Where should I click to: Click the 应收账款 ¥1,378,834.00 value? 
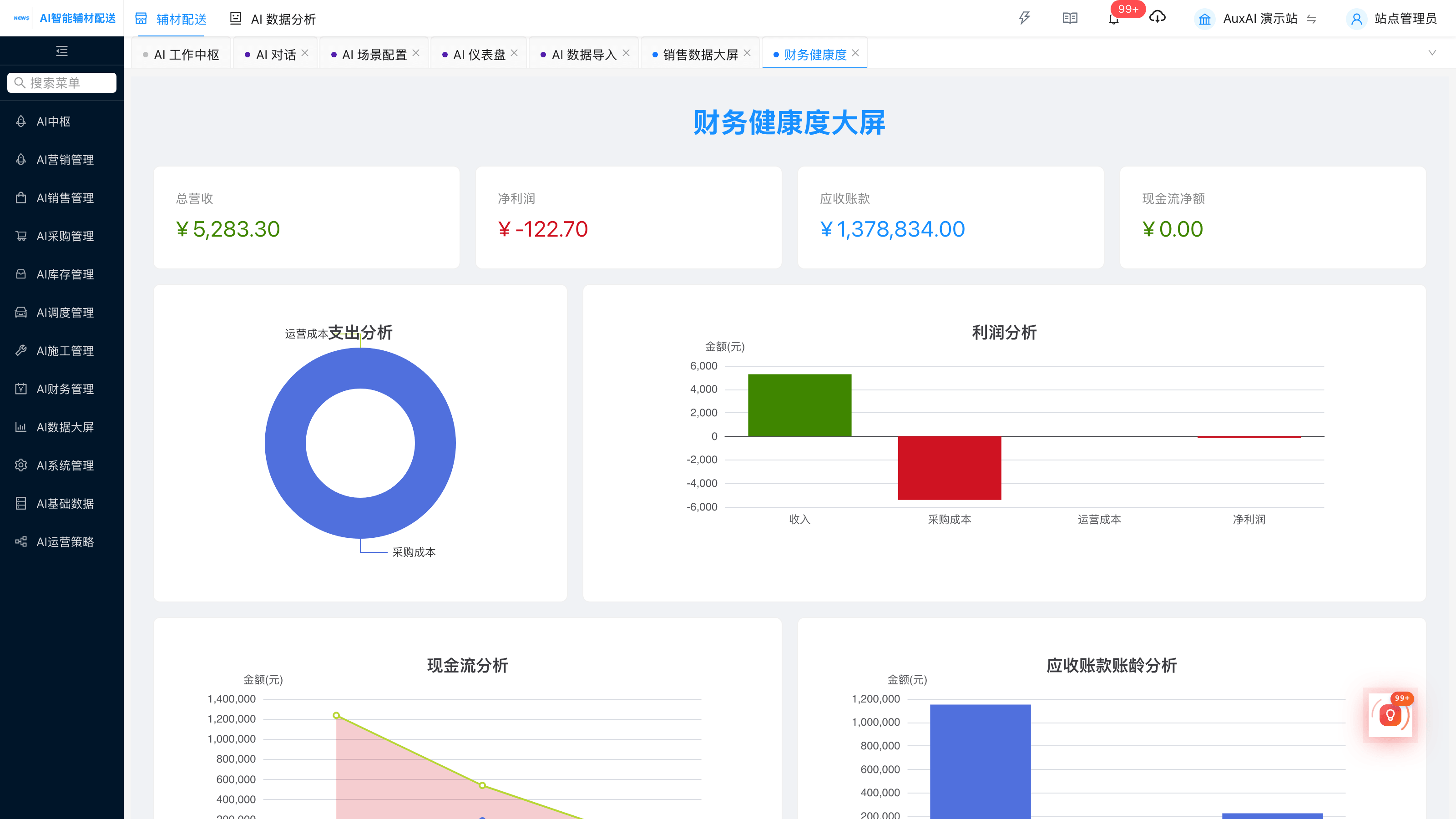(892, 229)
